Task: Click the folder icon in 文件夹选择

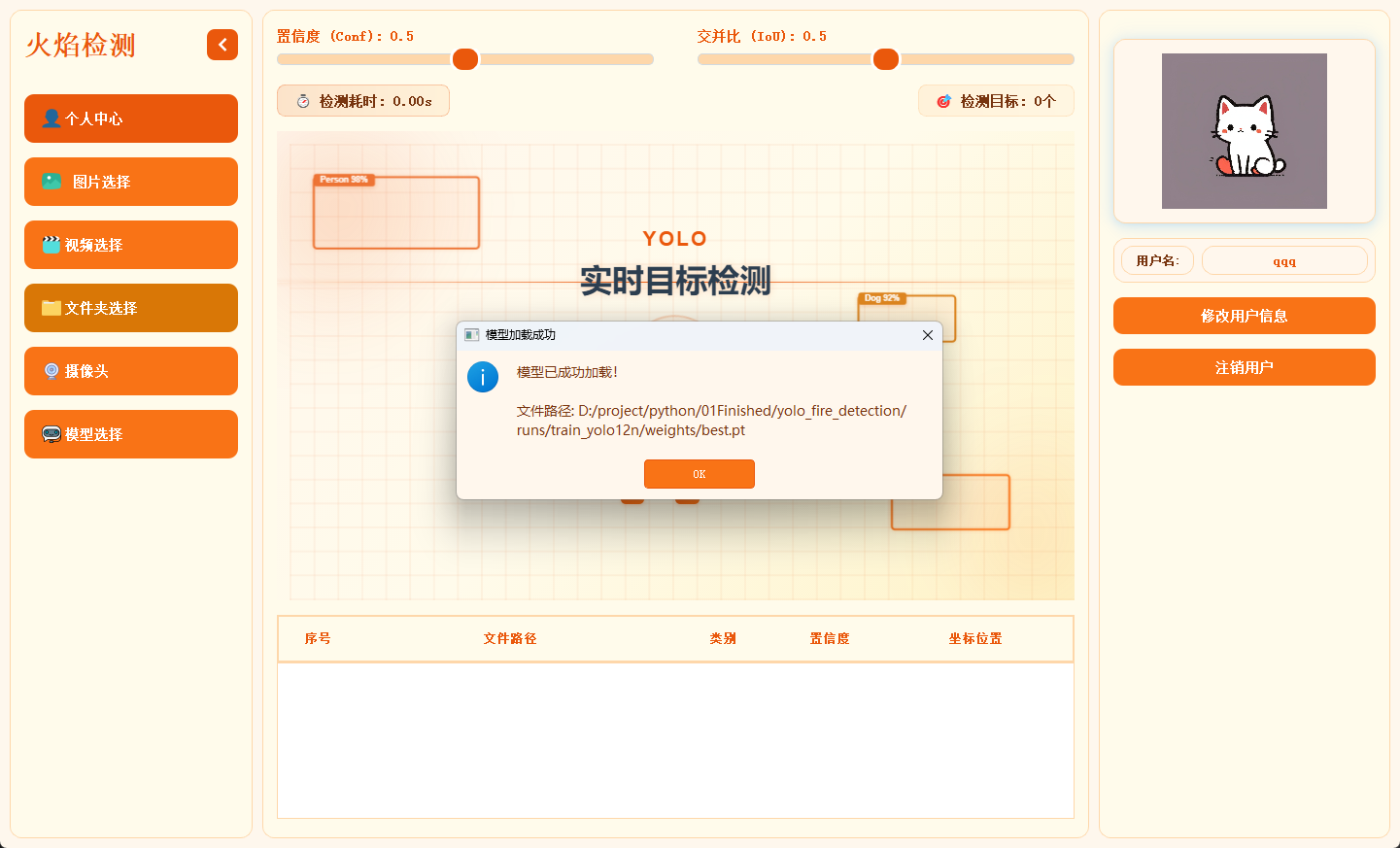Action: (51, 308)
